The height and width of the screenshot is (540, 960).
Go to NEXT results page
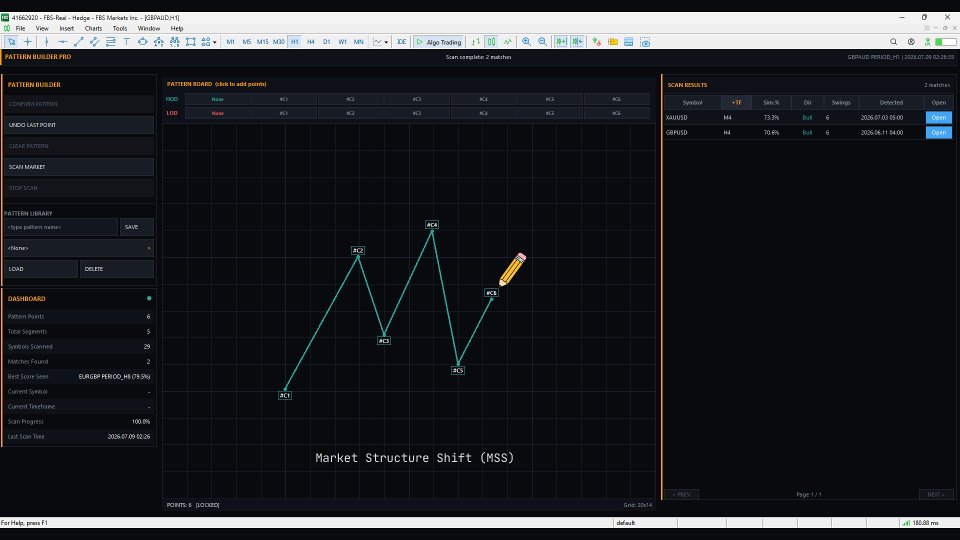click(x=936, y=494)
